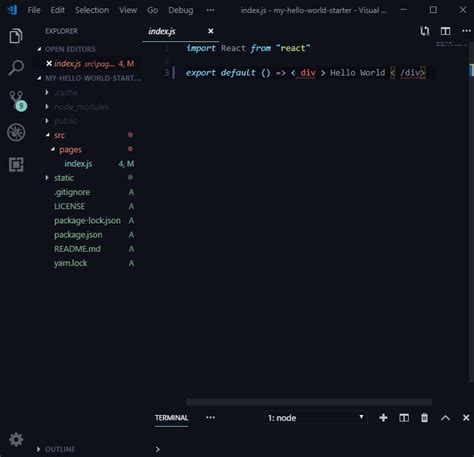The height and width of the screenshot is (457, 474).
Task: Click the word 'React' in line 1
Action: (x=233, y=48)
